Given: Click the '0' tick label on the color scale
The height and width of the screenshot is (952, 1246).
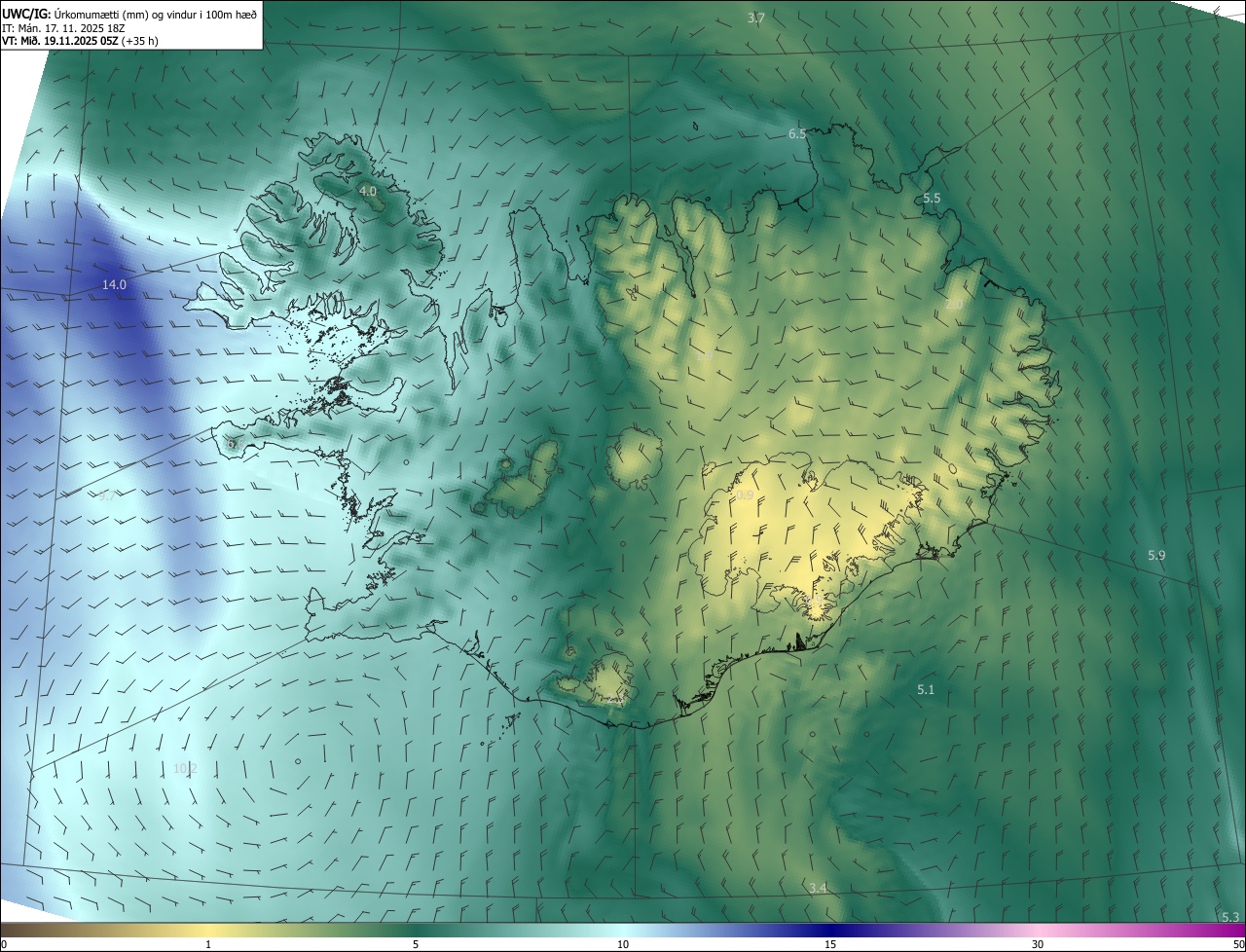Looking at the screenshot, I should (4, 945).
